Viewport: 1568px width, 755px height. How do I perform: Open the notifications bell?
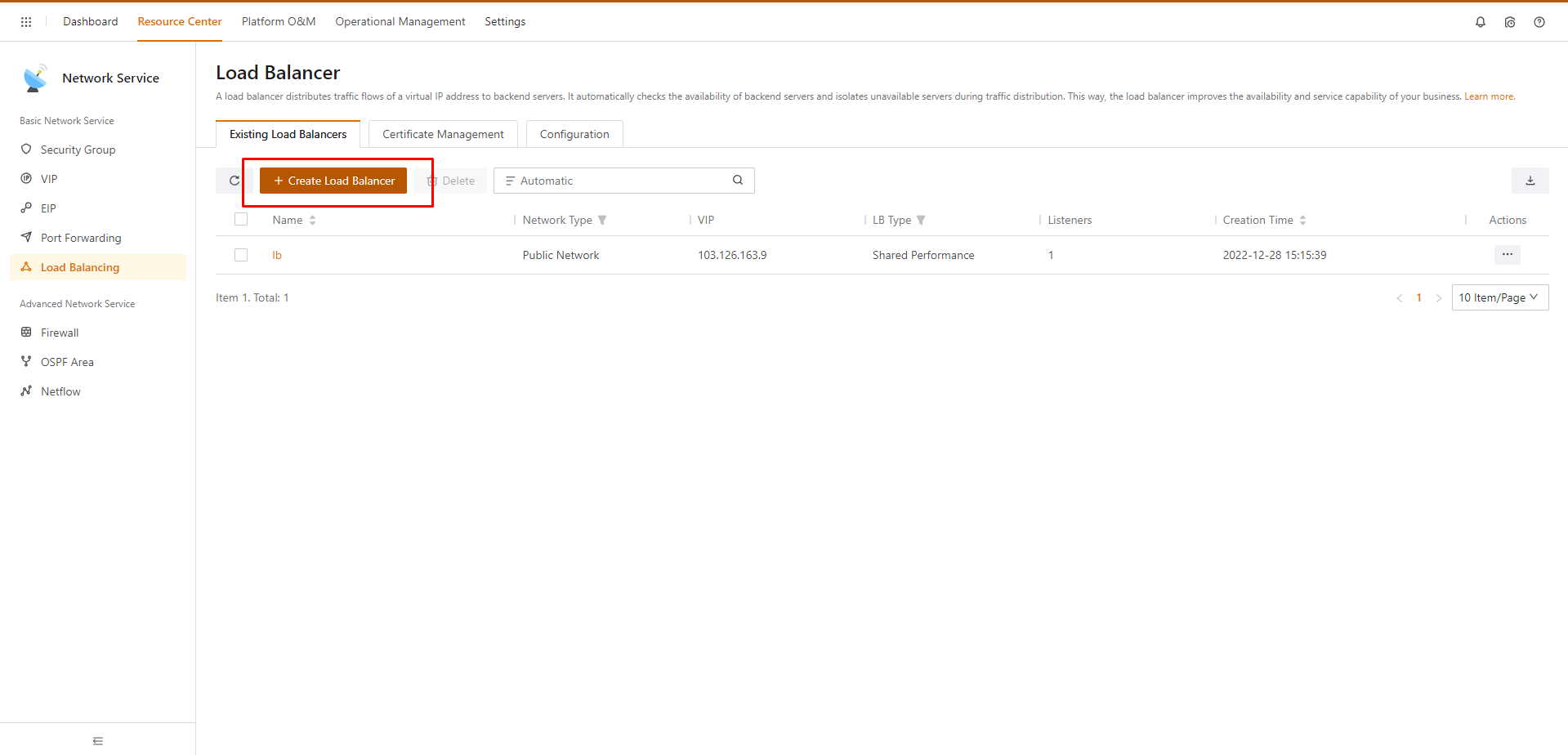click(1480, 22)
